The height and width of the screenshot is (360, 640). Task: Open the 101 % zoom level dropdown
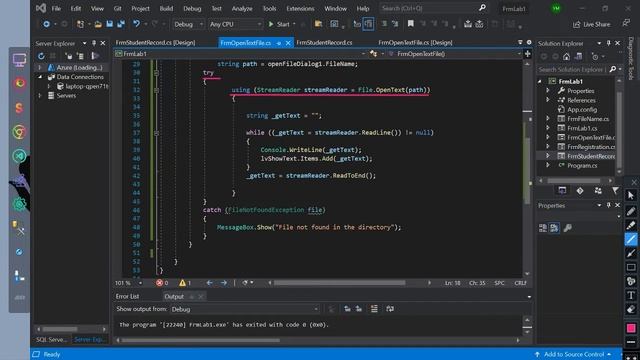coord(129,283)
